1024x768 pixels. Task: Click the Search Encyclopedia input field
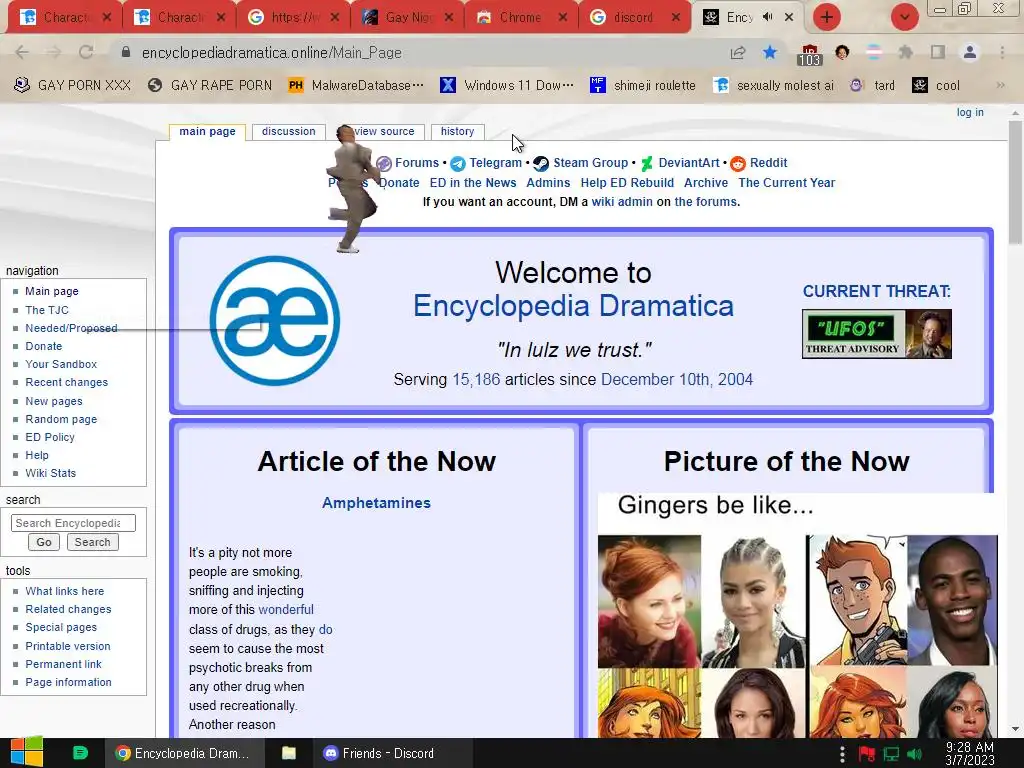[73, 523]
